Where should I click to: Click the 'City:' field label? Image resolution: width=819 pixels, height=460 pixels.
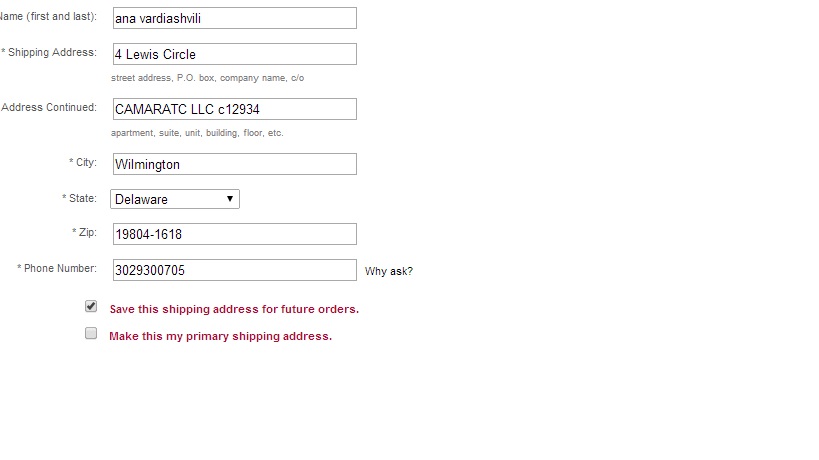[x=84, y=162]
